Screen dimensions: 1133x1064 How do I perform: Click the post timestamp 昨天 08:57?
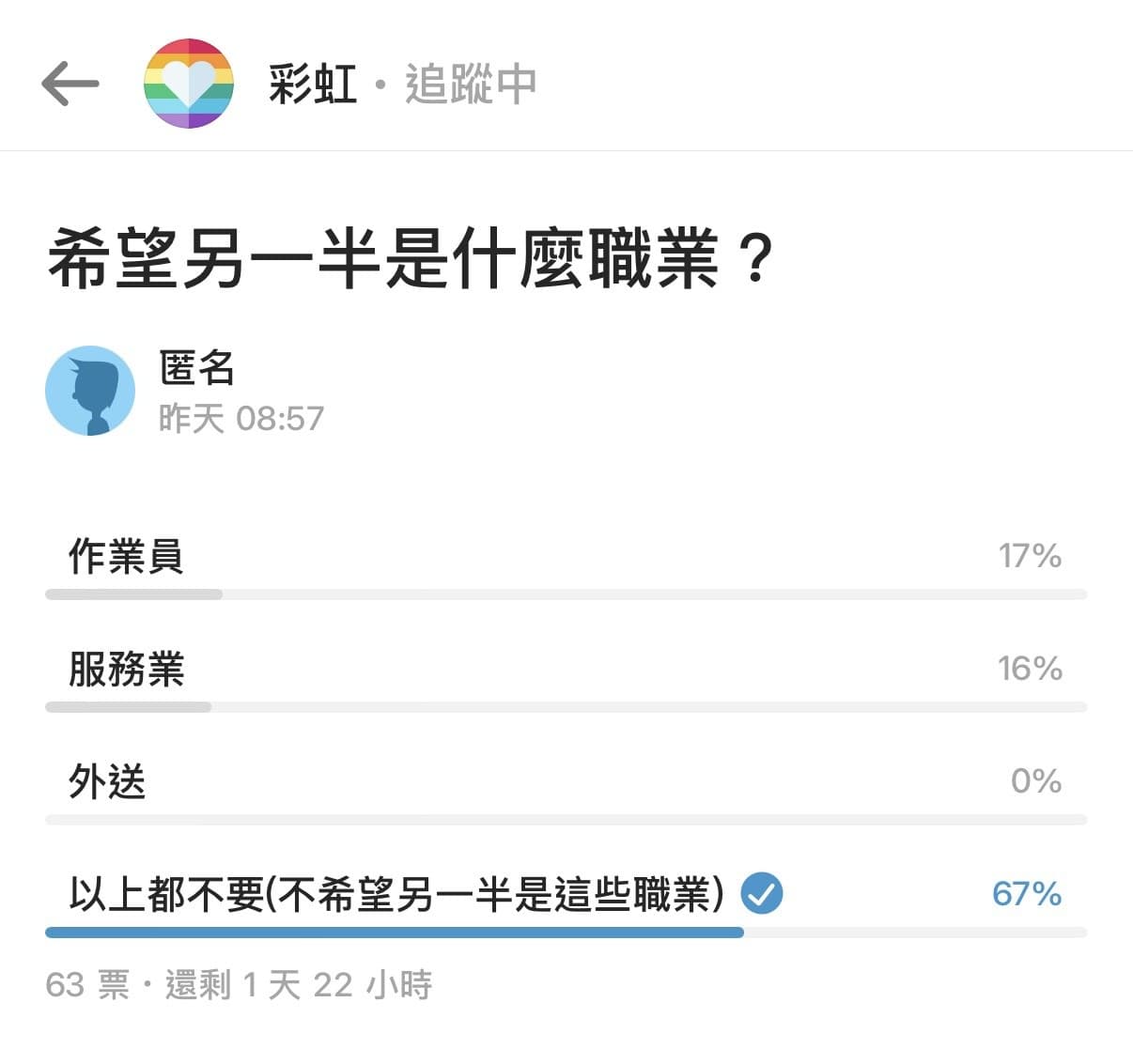pyautogui.click(x=241, y=418)
